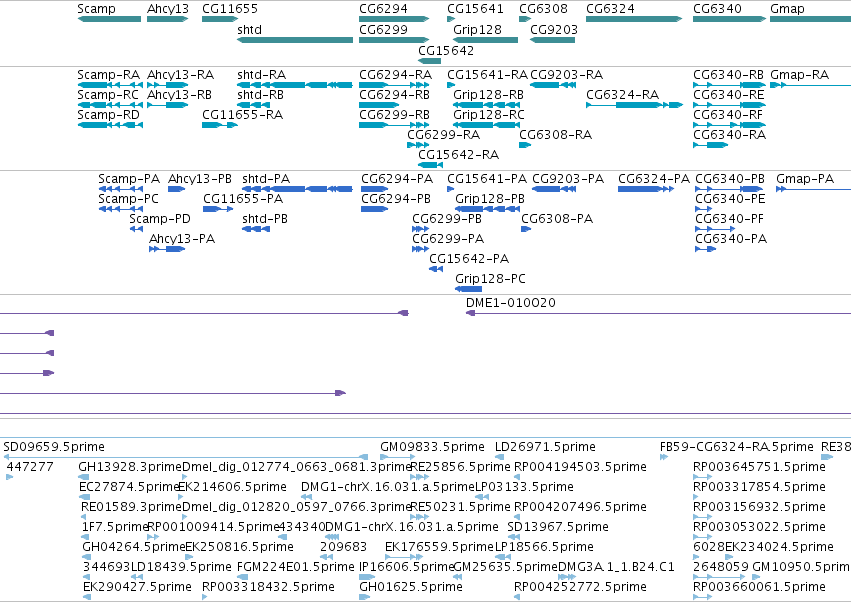Screen dimensions: 851x602
Task: Select the Ahcy13 gene bar
Action: coord(168,19)
